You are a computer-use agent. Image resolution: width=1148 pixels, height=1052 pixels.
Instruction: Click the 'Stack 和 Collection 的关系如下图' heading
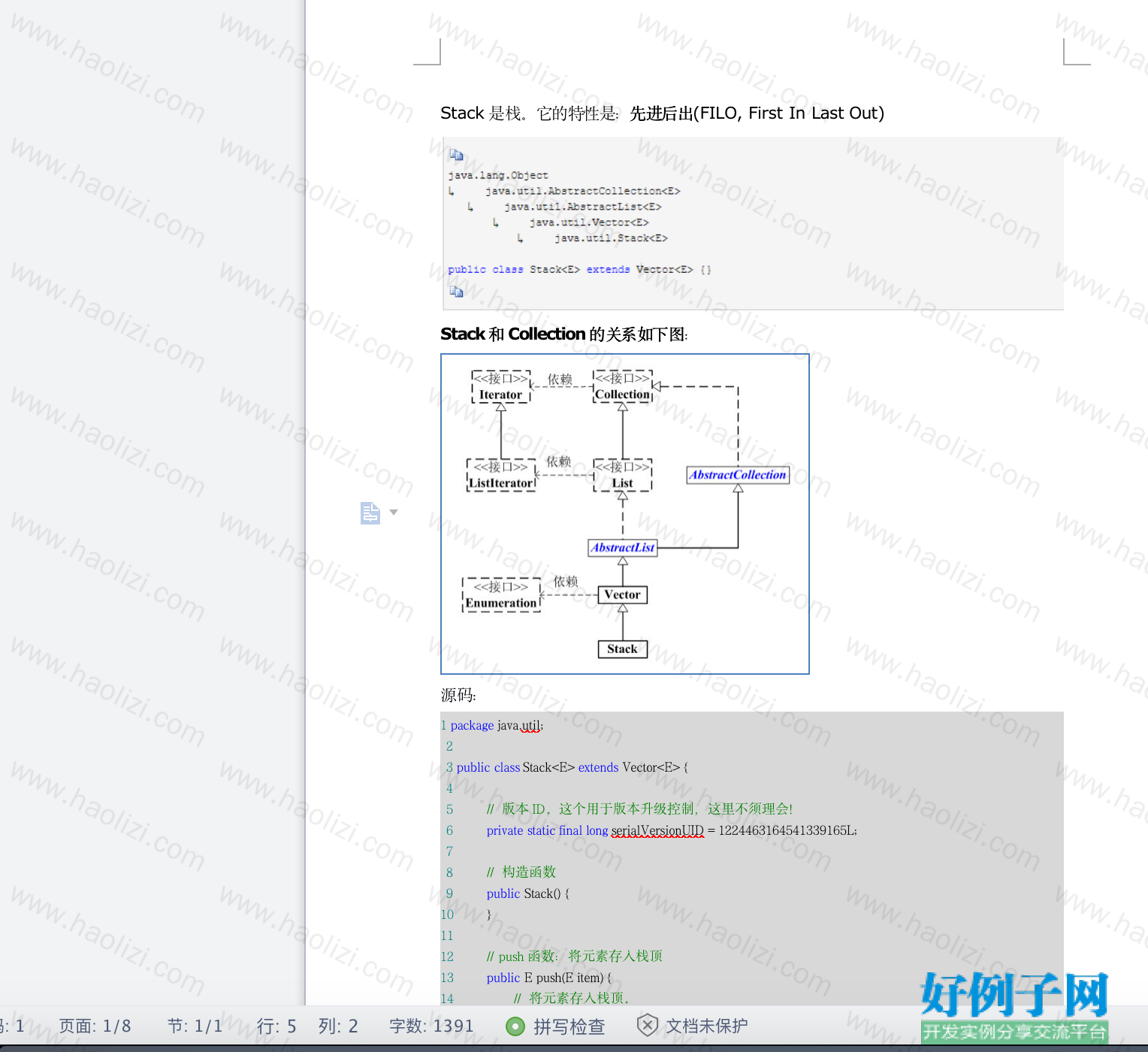[x=564, y=334]
